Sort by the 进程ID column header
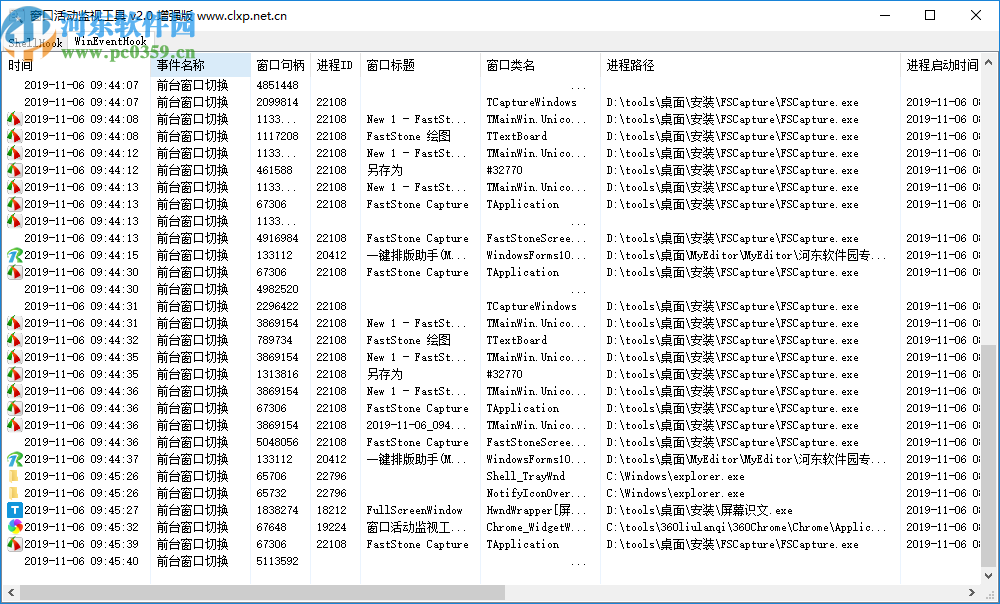 335,65
